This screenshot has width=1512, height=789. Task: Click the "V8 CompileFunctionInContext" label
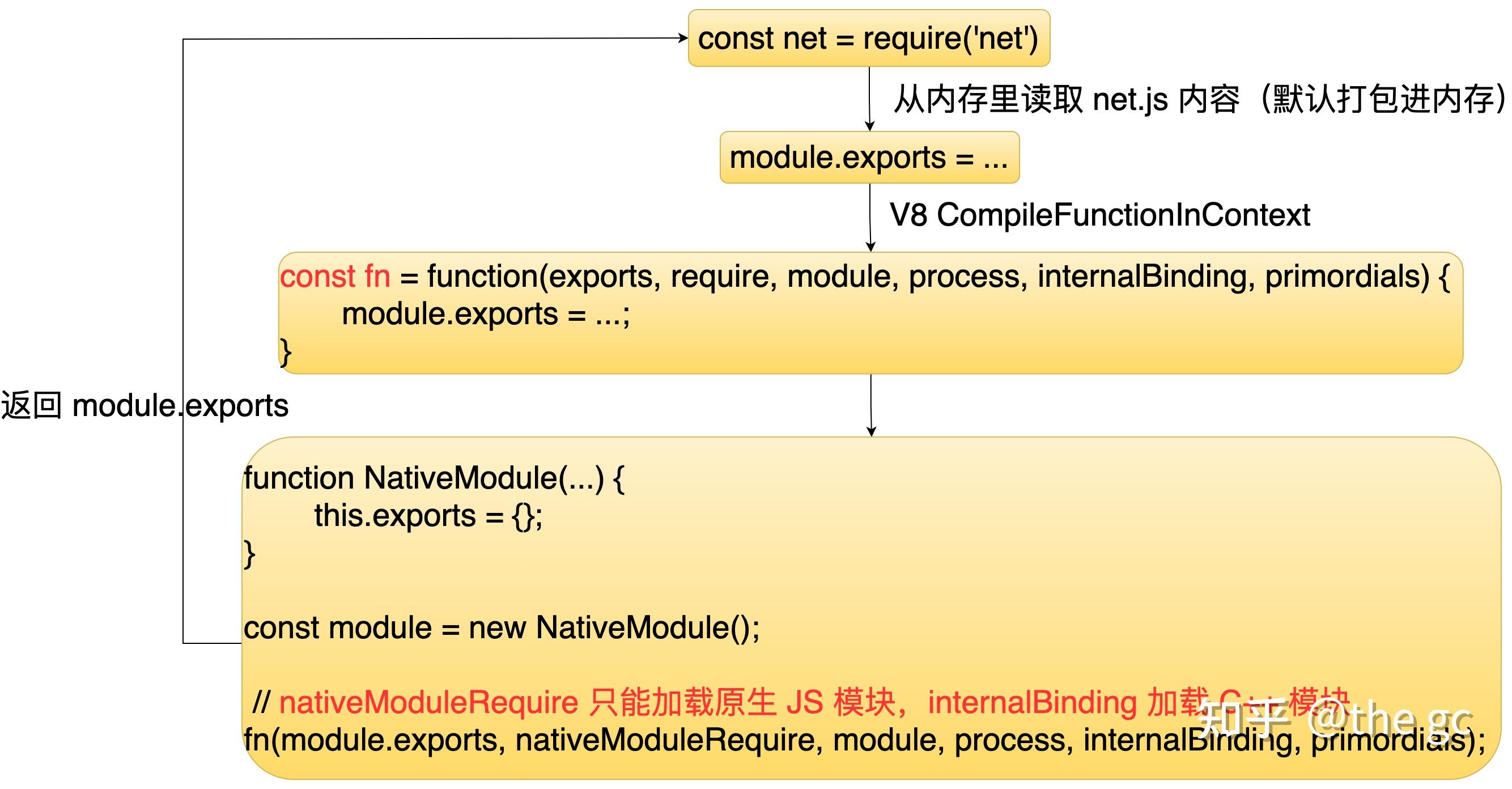click(x=1099, y=215)
